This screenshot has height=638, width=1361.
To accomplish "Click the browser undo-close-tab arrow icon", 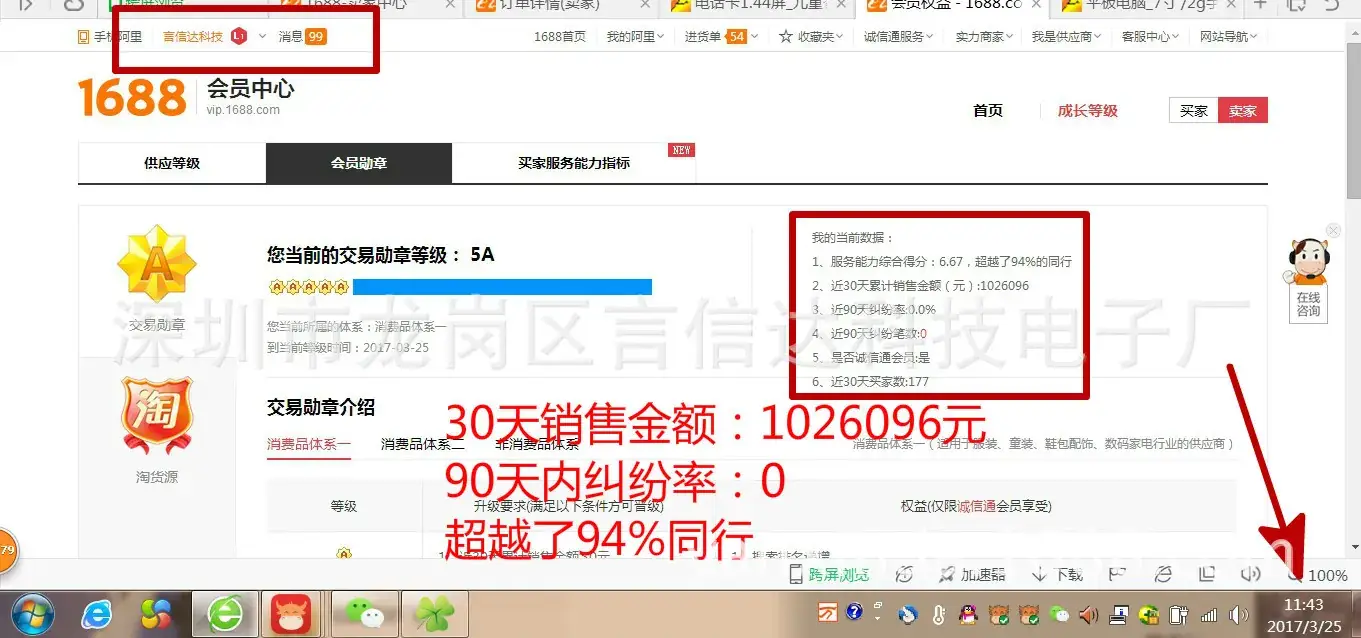I will (x=1332, y=5).
